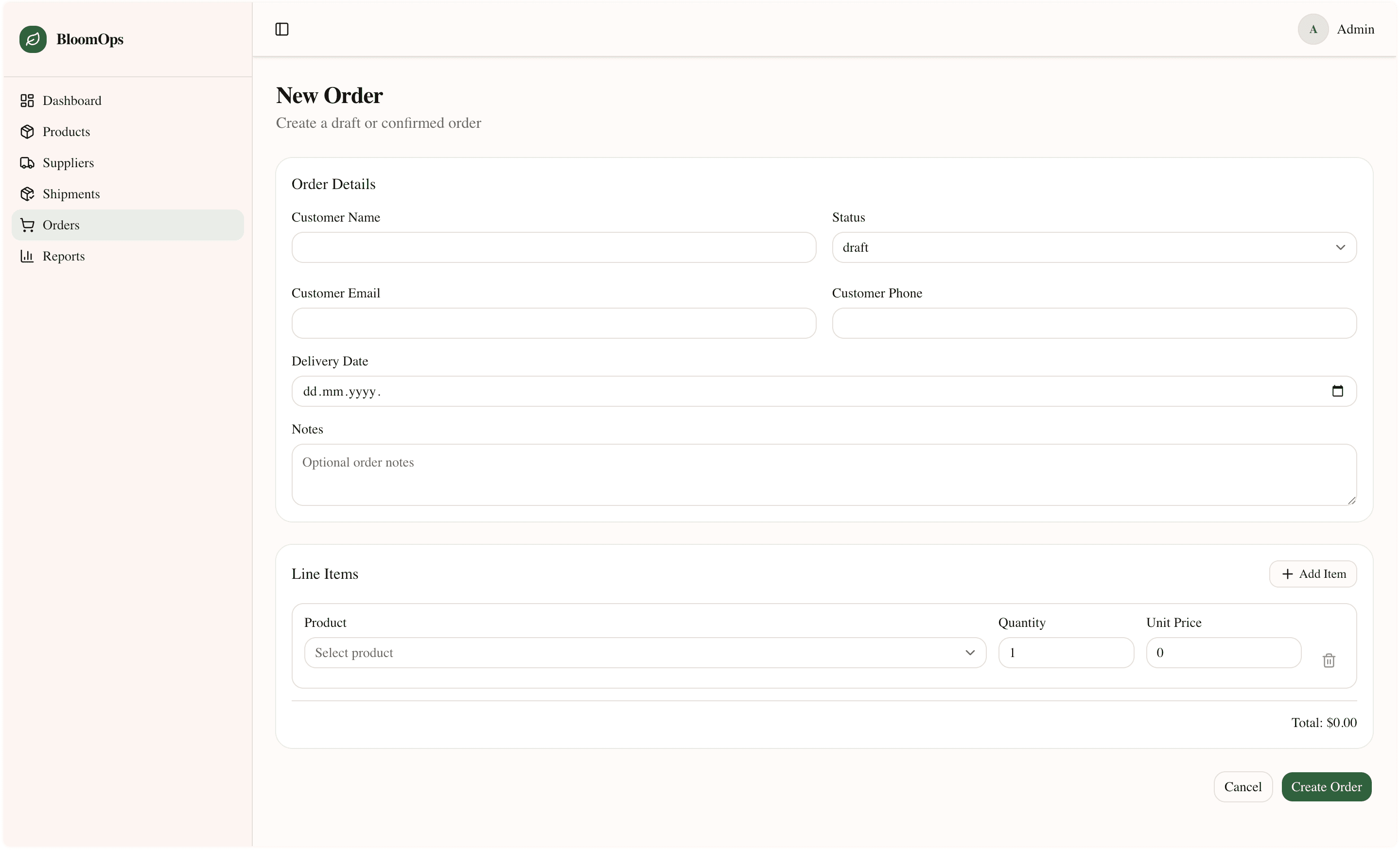Click the BloomOps leaf logo icon
This screenshot has width=1400, height=850.
coord(33,39)
